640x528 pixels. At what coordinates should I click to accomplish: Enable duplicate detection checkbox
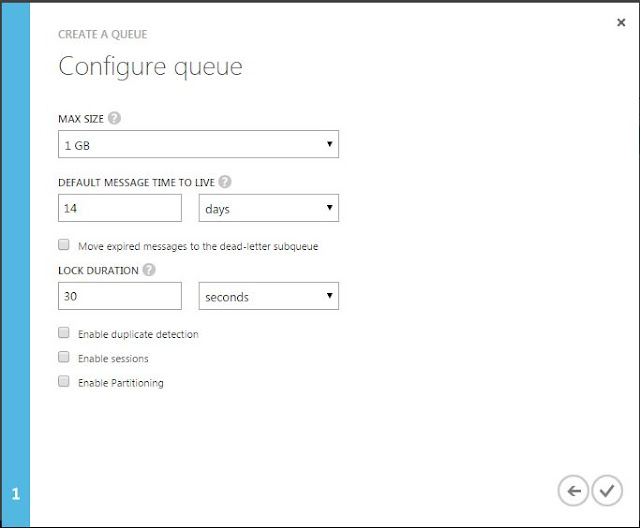pos(64,333)
